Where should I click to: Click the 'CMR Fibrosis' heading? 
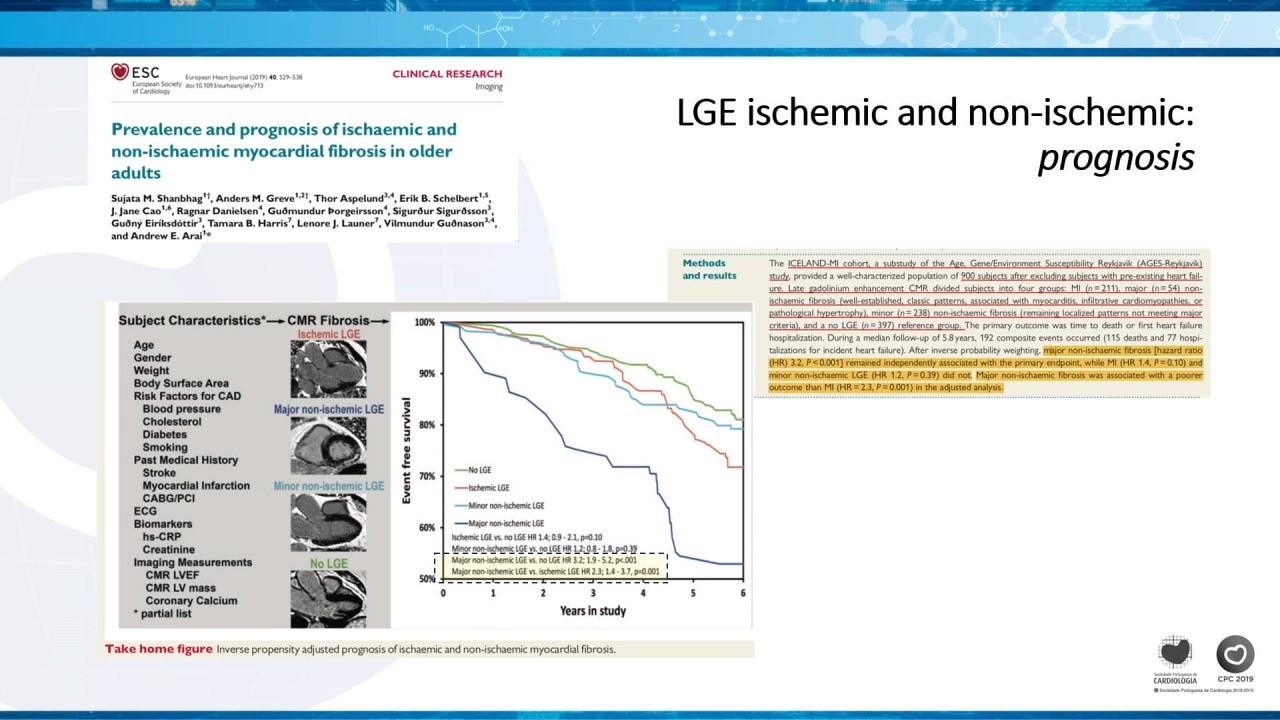click(328, 321)
